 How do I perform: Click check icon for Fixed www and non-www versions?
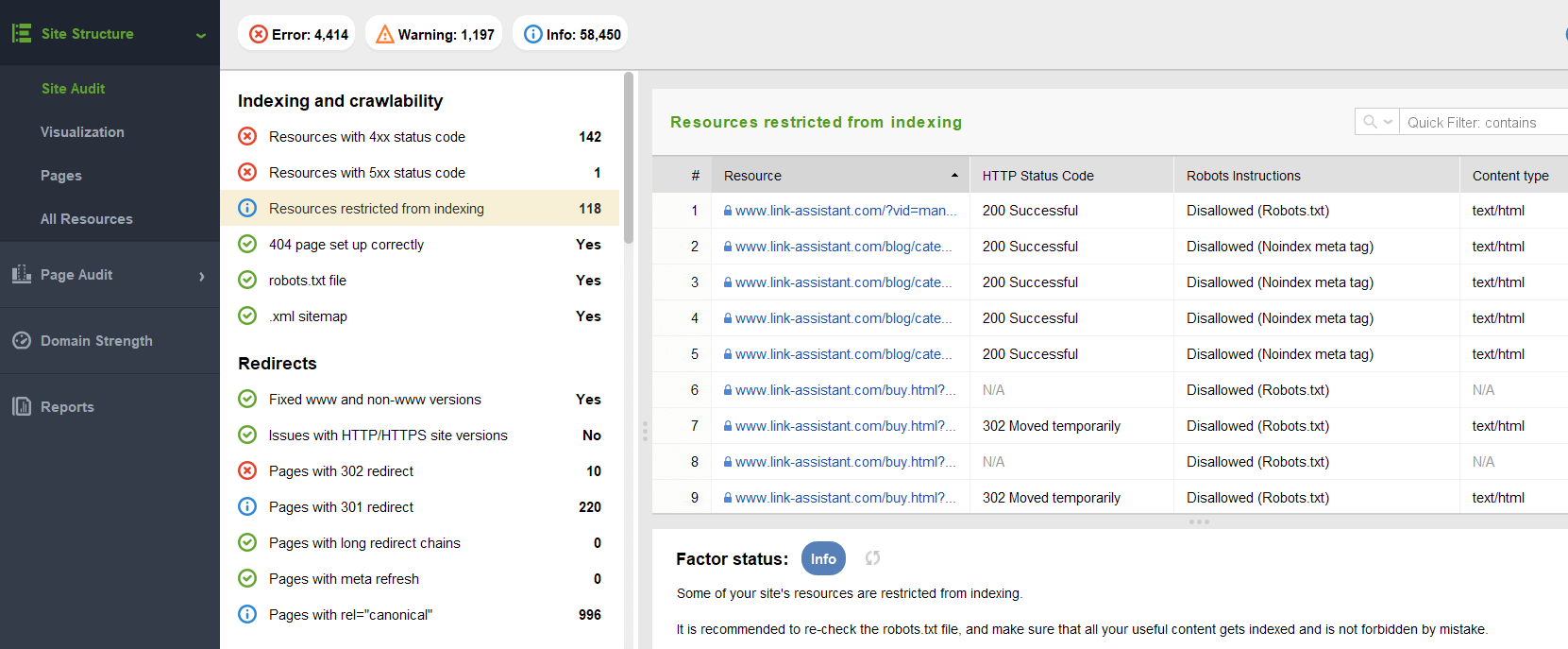247,399
